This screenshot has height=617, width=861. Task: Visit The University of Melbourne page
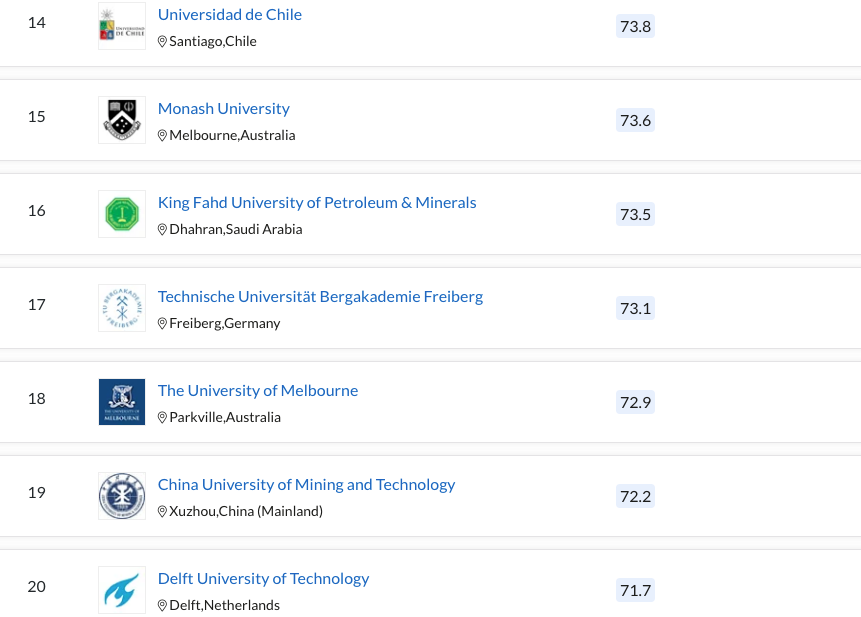[258, 391]
